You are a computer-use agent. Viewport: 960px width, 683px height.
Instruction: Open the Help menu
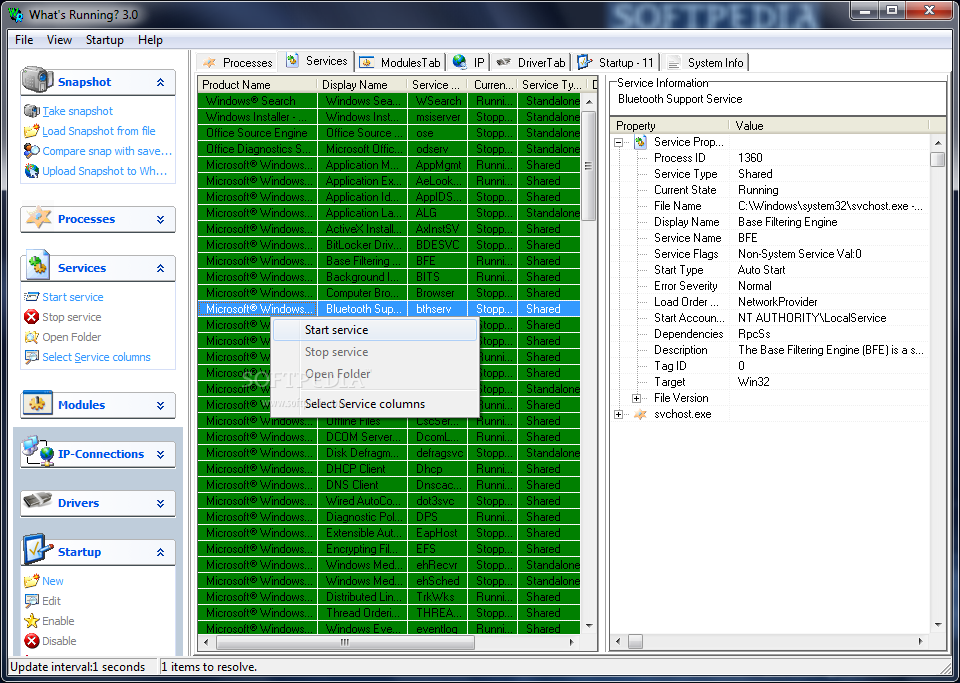coord(150,40)
